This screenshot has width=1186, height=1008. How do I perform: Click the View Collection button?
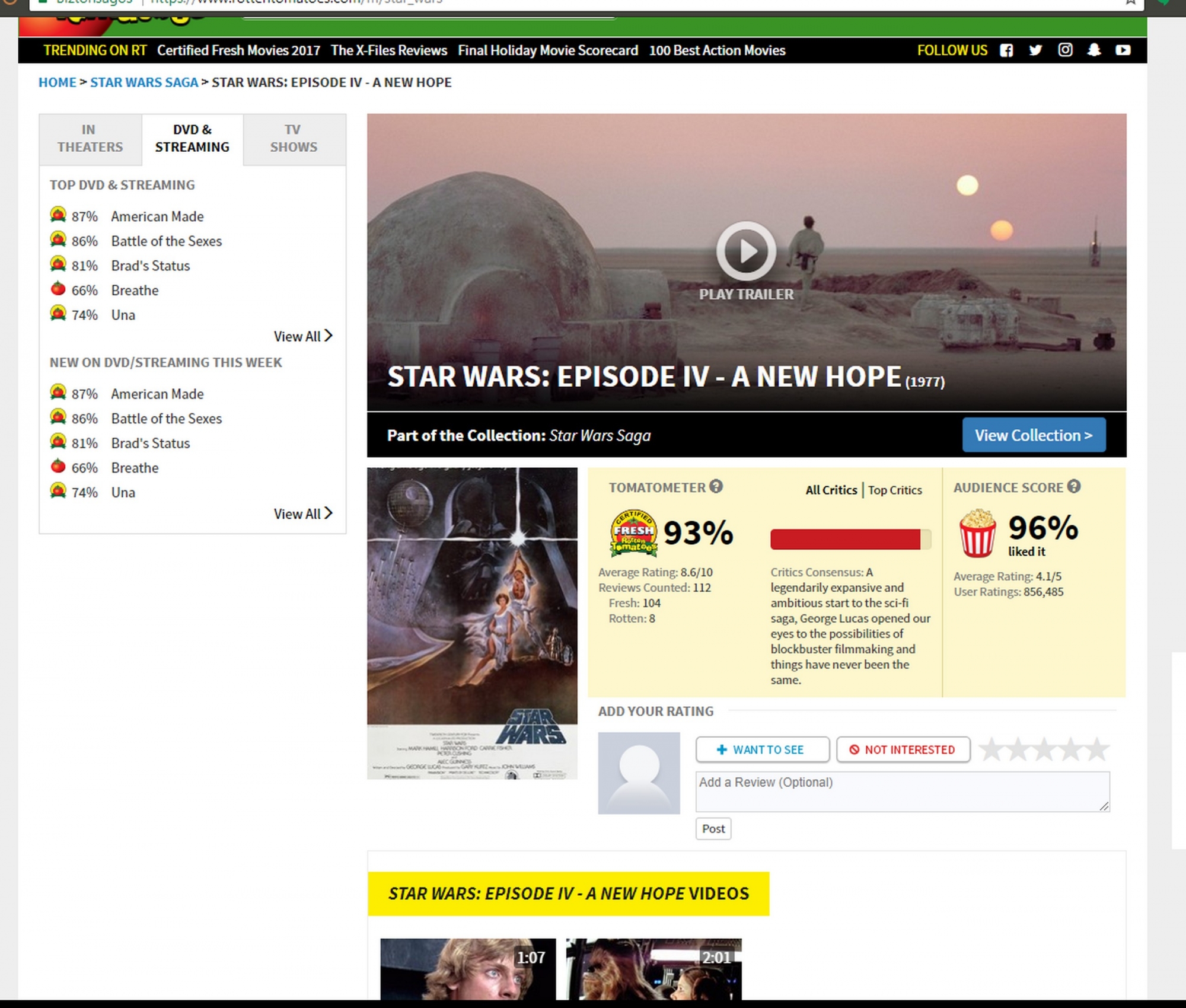(x=1034, y=435)
